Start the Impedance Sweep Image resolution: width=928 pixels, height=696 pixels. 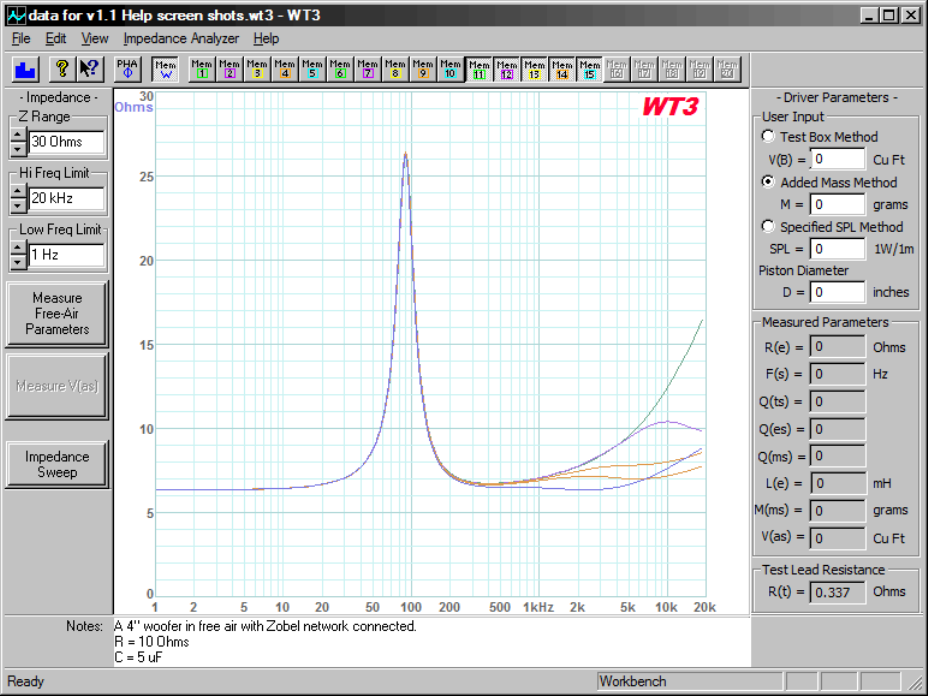click(57, 465)
